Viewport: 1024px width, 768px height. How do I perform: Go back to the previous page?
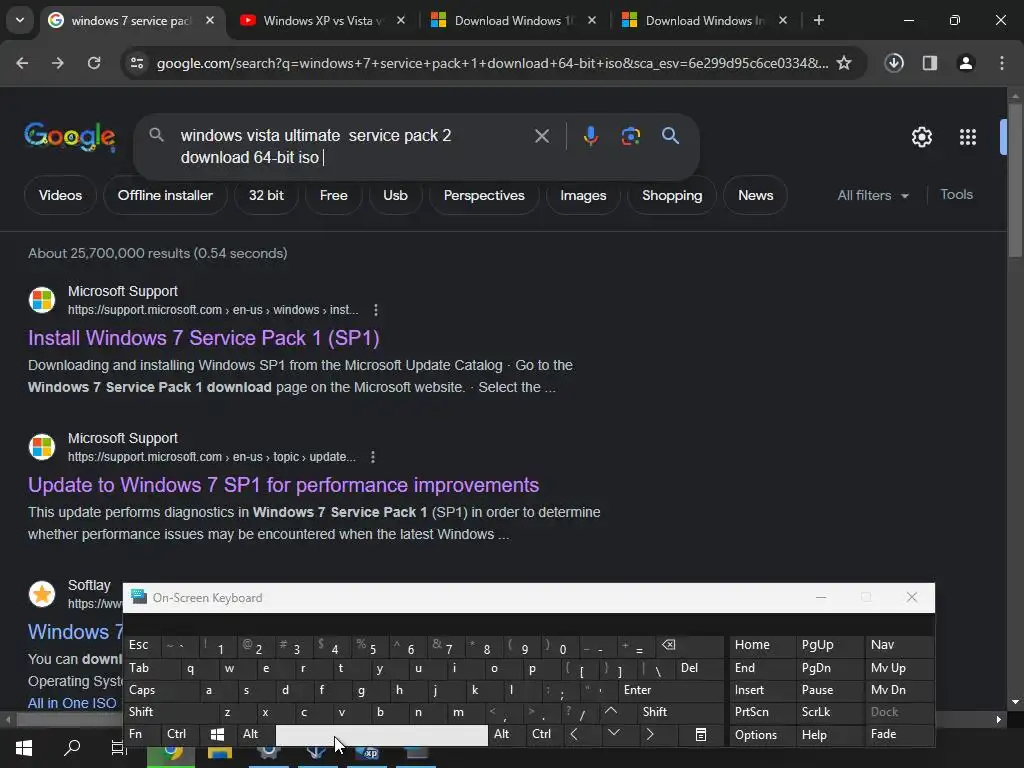click(x=22, y=63)
